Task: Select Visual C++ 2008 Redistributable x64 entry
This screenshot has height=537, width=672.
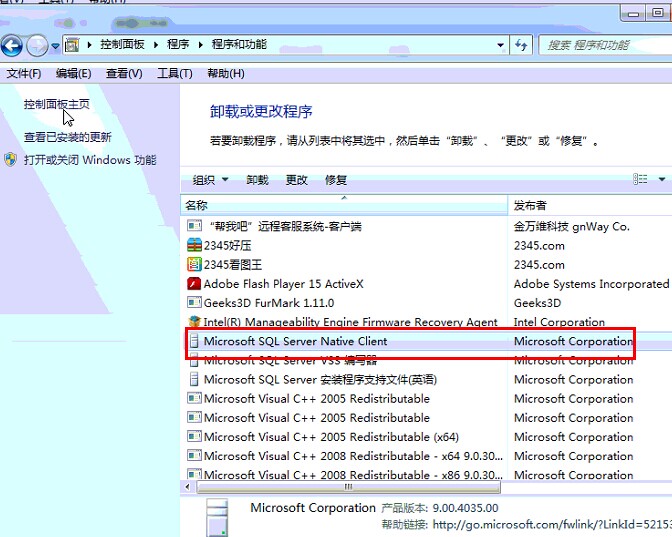Action: click(x=353, y=456)
